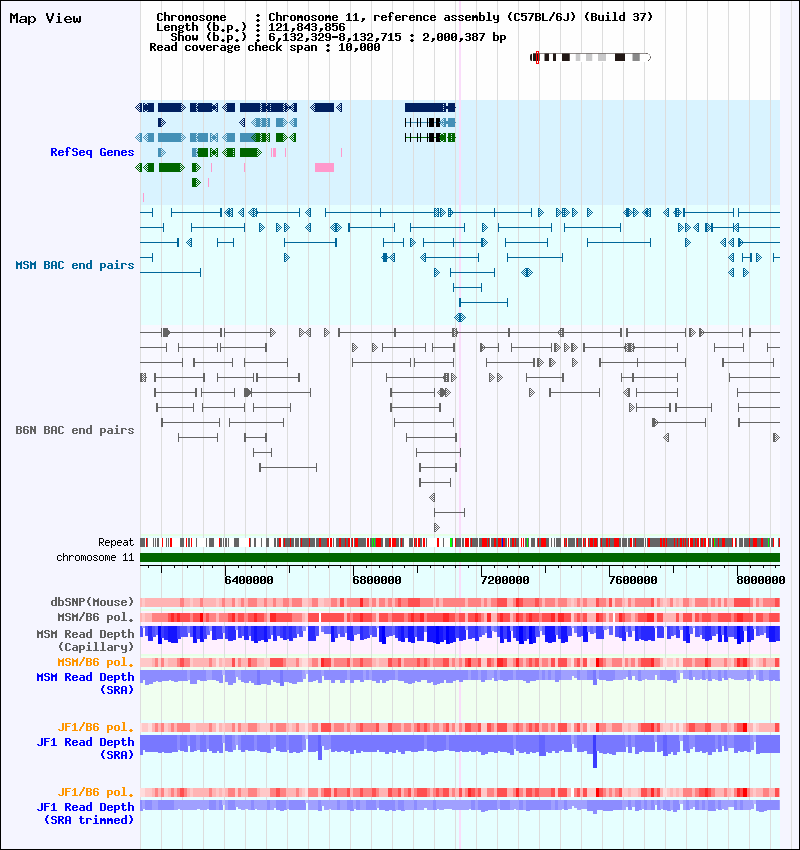The width and height of the screenshot is (800, 850).
Task: Click the dbSNP(Mouse) label
Action: [92, 602]
